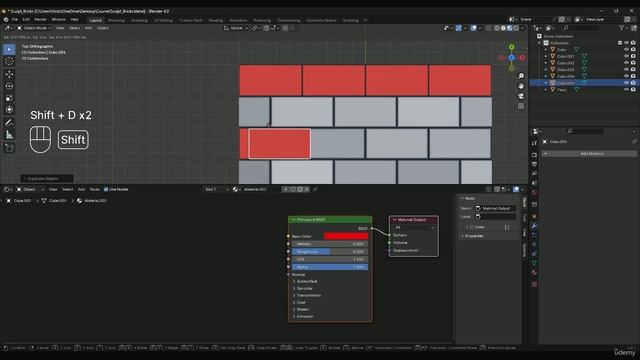
Task: Hide Plane in viewport via eye icon
Action: 626,89
